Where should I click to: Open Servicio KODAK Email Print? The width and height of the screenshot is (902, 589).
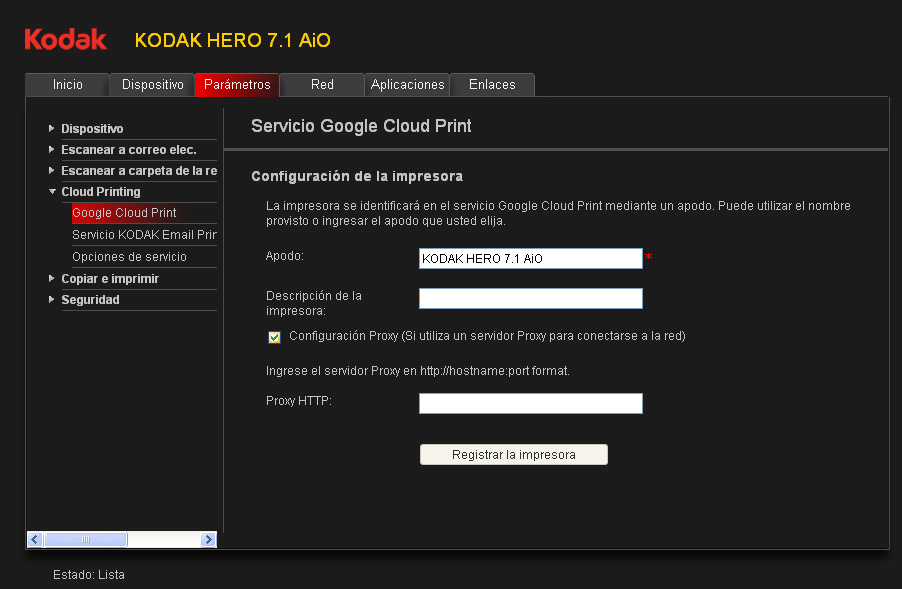pos(144,235)
